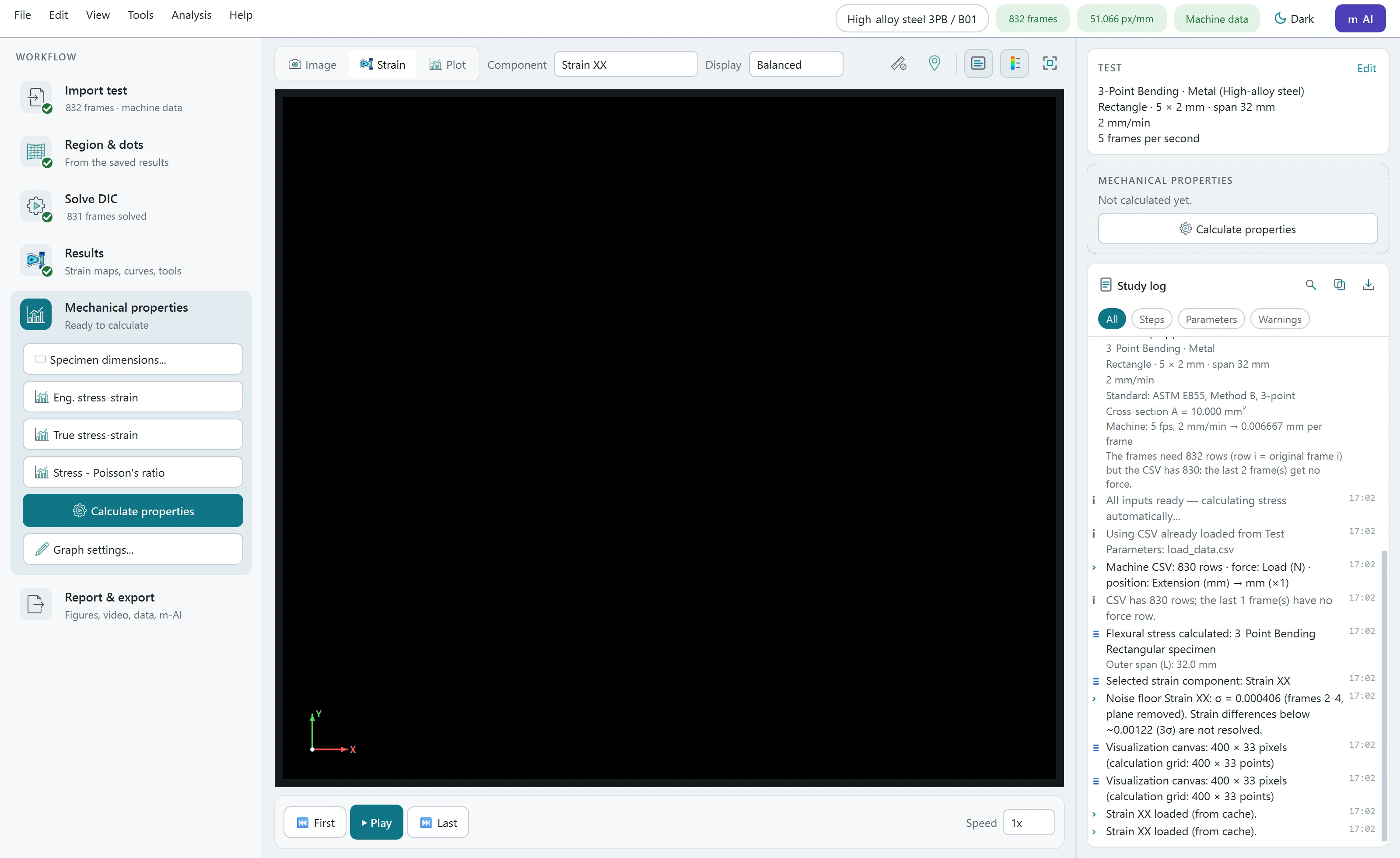Viewport: 1400px width, 858px height.
Task: Open the Display Balanced dropdown
Action: [795, 64]
